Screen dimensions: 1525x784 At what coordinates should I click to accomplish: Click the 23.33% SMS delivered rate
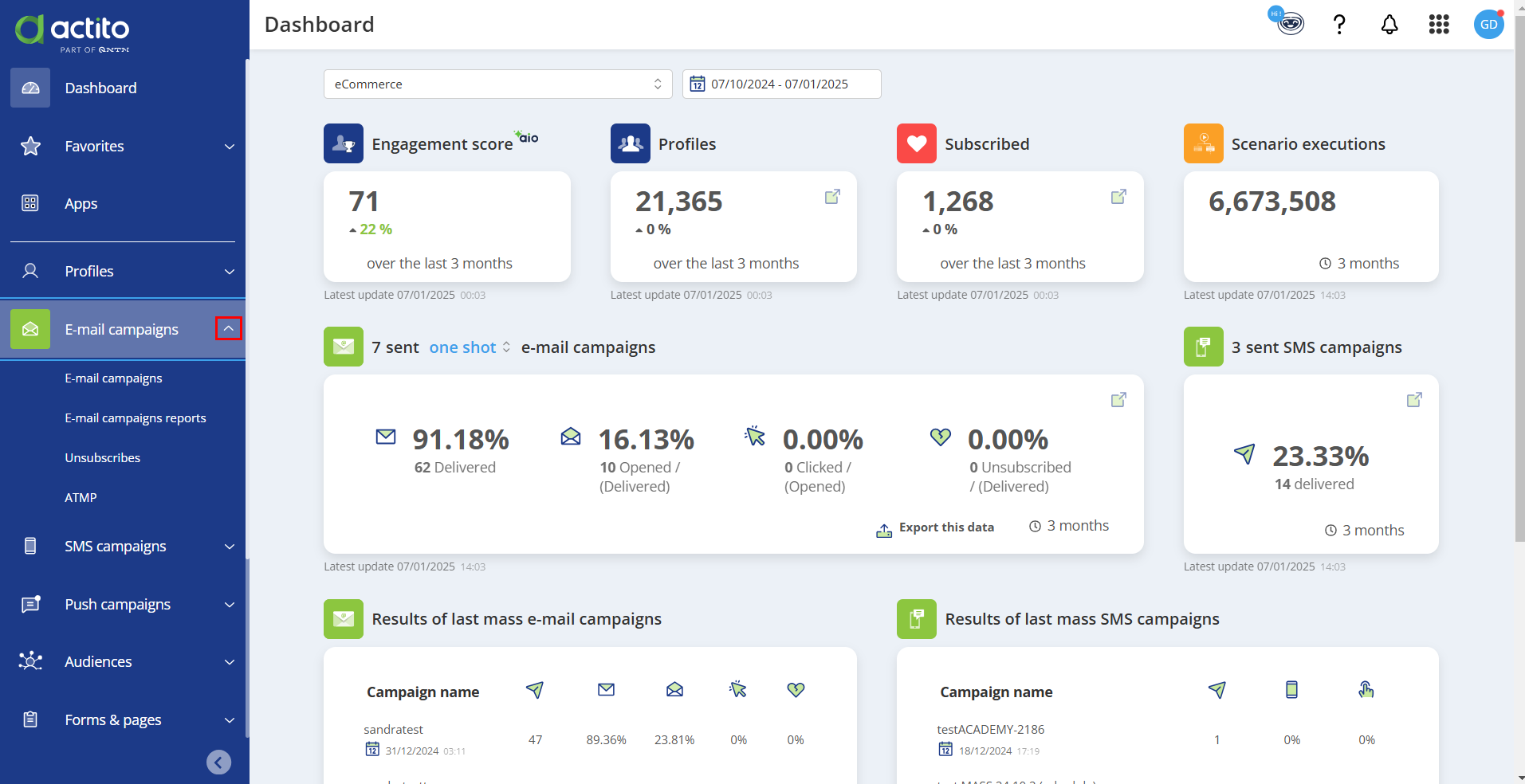point(1321,457)
